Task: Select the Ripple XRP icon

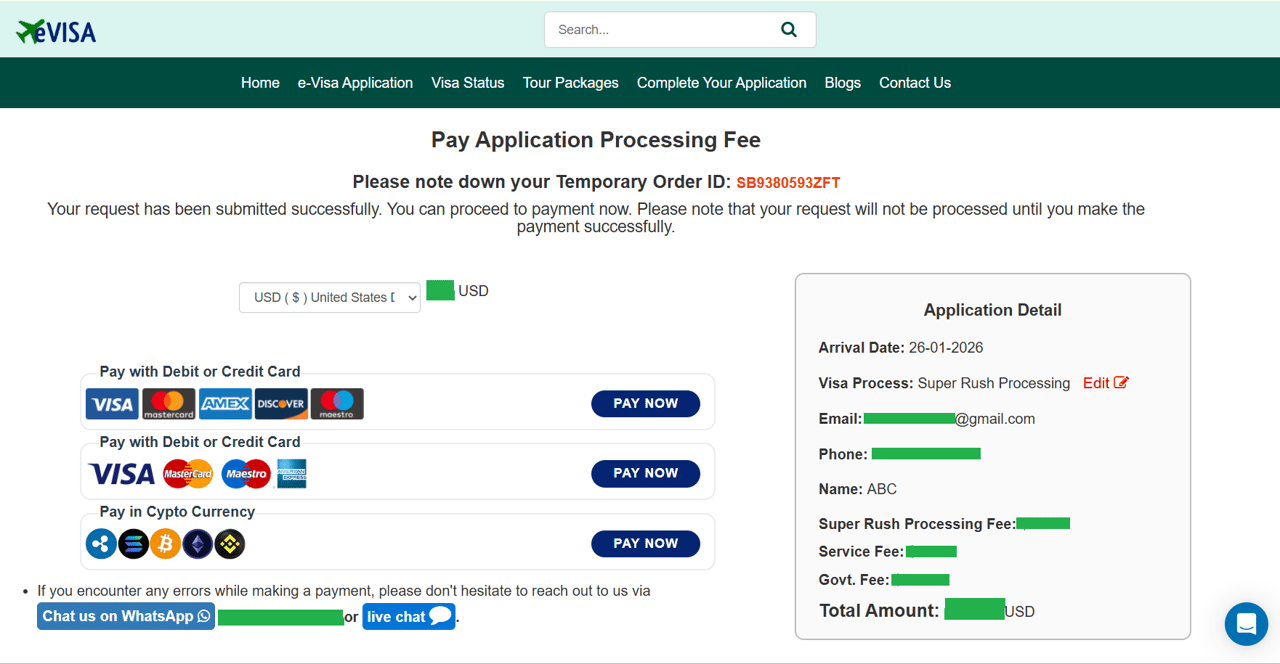Action: coord(100,543)
